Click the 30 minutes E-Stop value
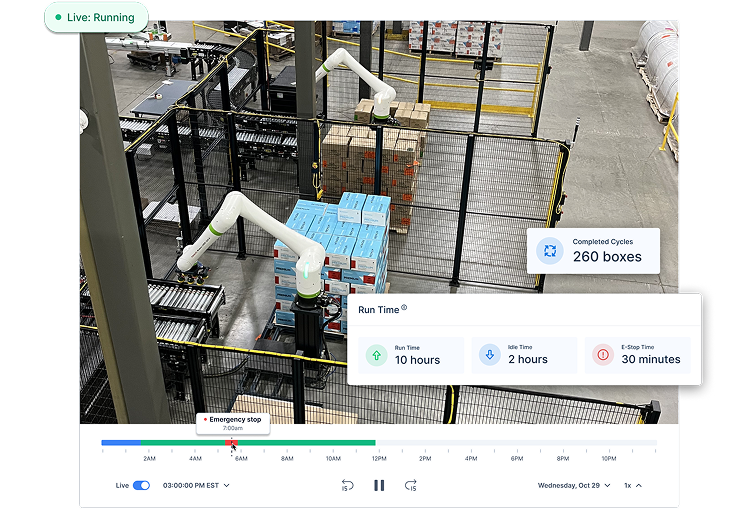The height and width of the screenshot is (510, 746). [651, 360]
